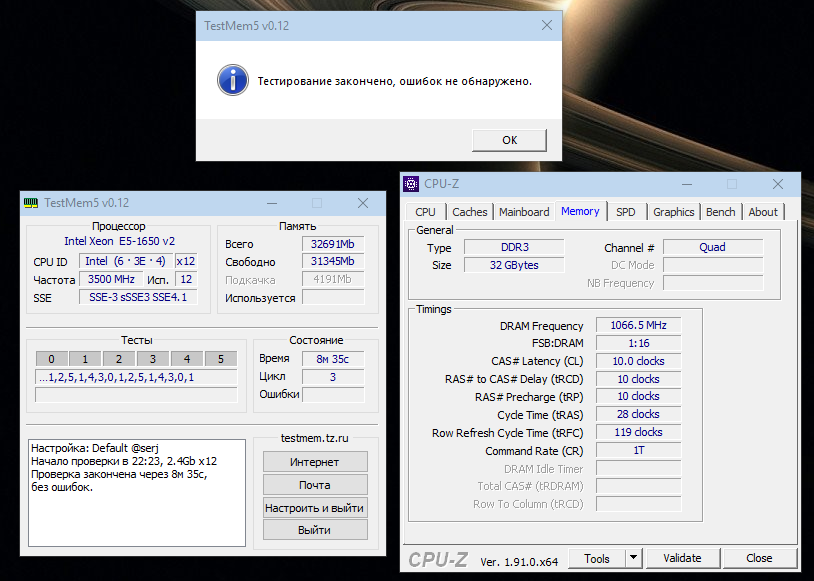The height and width of the screenshot is (581, 814).
Task: Click the 28 clocks tRAS value
Action: (x=639, y=414)
